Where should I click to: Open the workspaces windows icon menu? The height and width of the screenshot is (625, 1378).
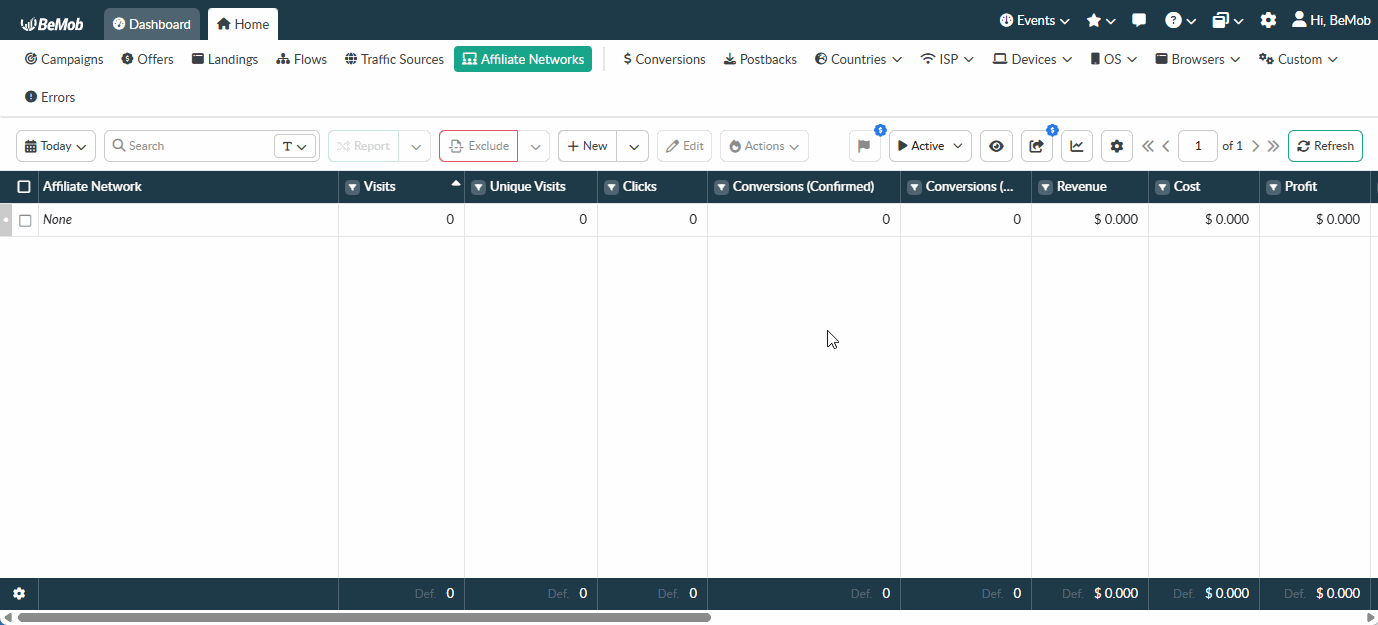tap(1228, 20)
